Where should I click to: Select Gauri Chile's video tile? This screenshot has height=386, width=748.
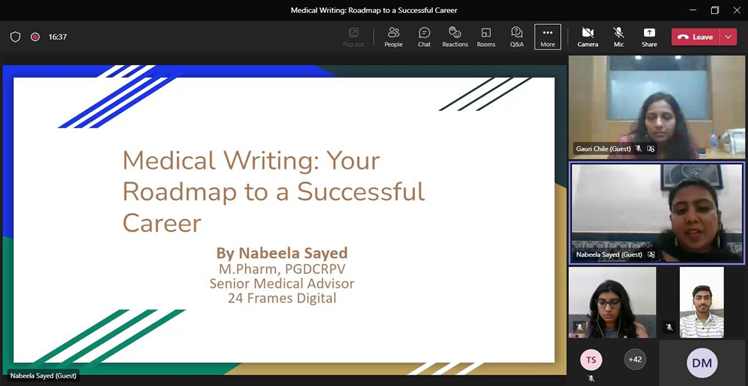656,107
